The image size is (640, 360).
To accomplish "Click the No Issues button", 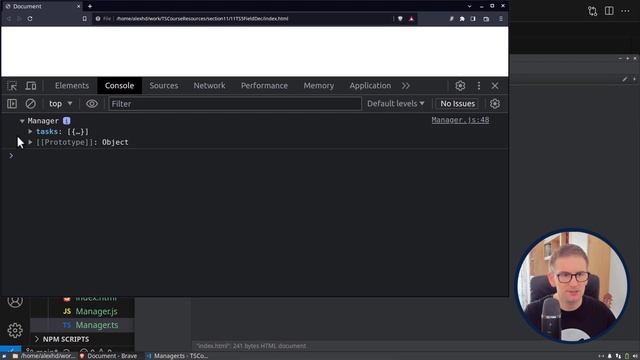I will (x=458, y=104).
